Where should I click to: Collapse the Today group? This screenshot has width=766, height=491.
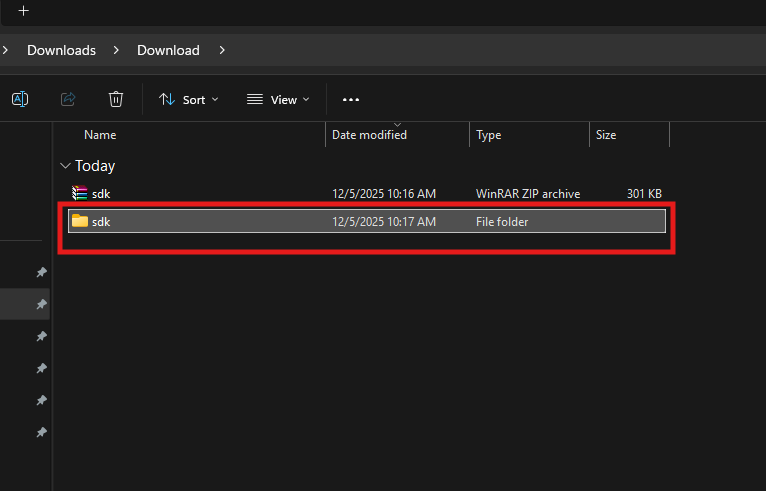pos(66,166)
